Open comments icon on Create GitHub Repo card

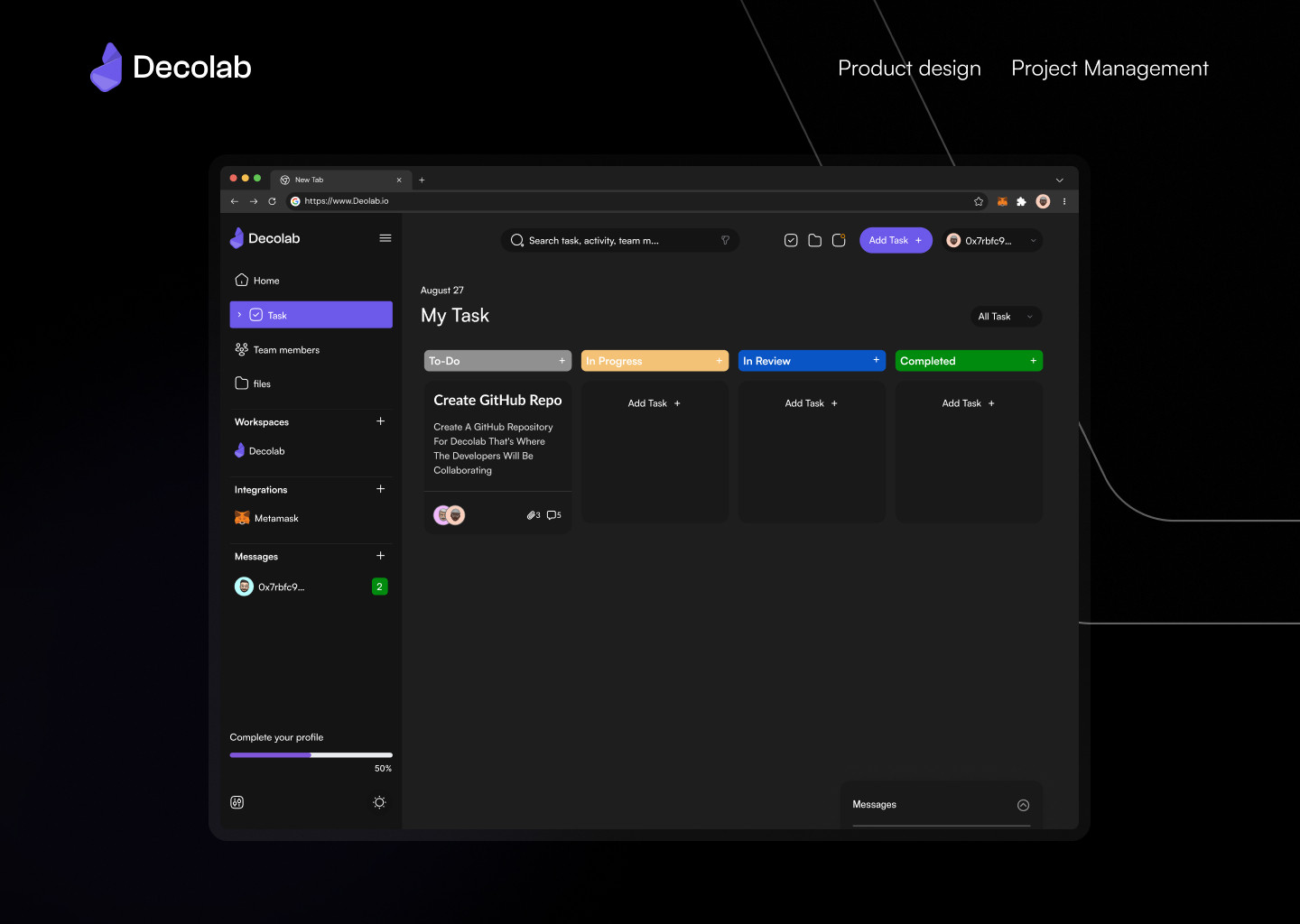click(553, 515)
